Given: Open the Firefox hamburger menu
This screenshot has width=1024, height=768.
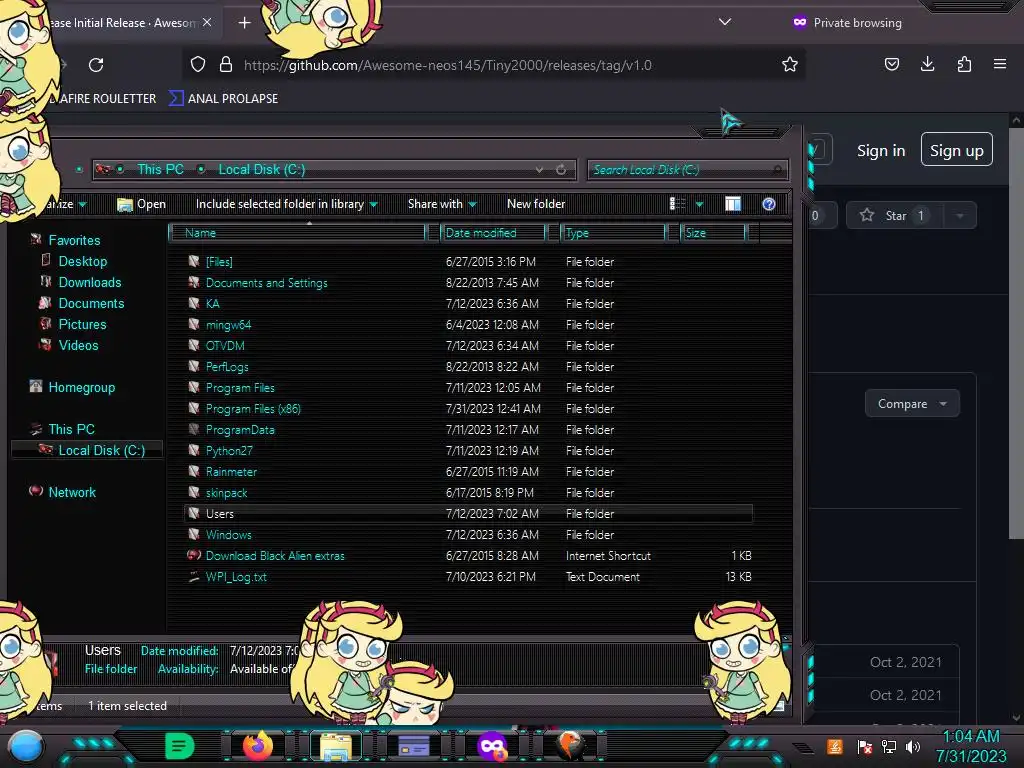Looking at the screenshot, I should (x=1000, y=64).
